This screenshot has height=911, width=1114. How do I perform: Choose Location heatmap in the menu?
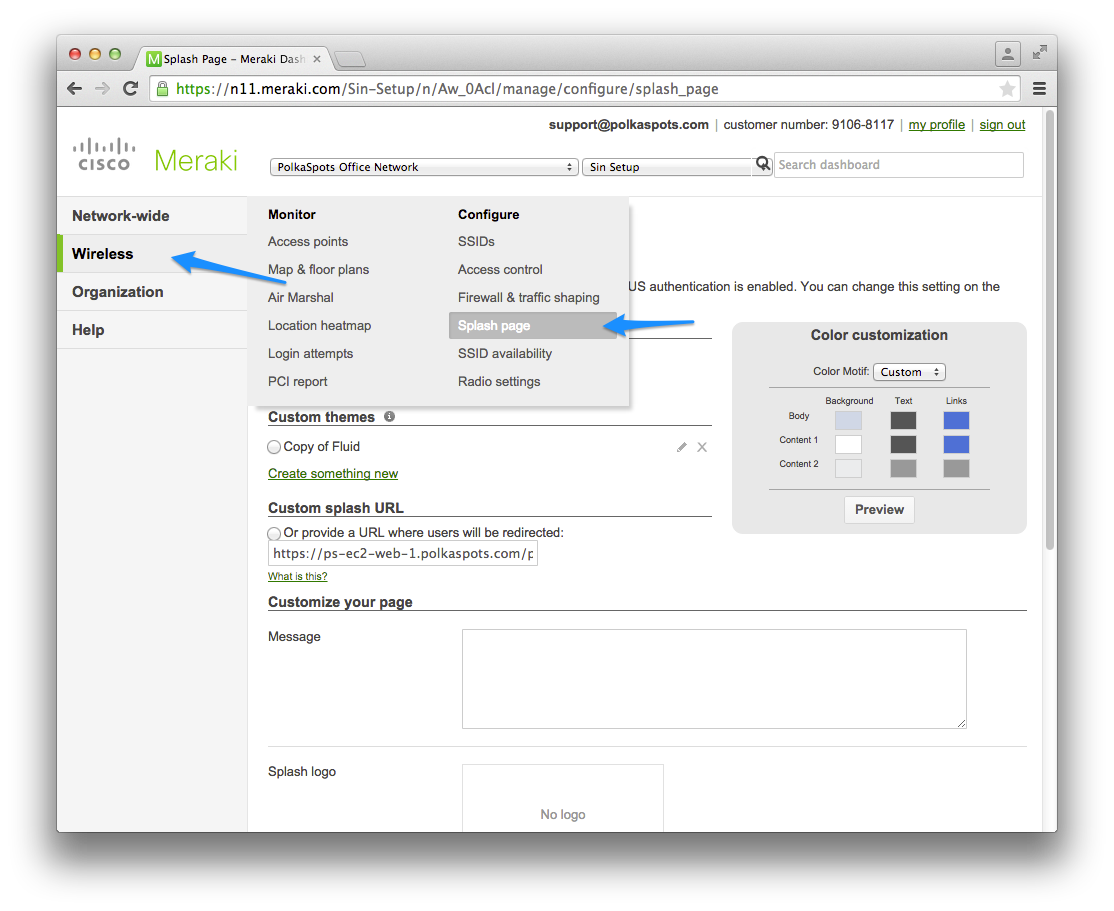click(x=319, y=325)
